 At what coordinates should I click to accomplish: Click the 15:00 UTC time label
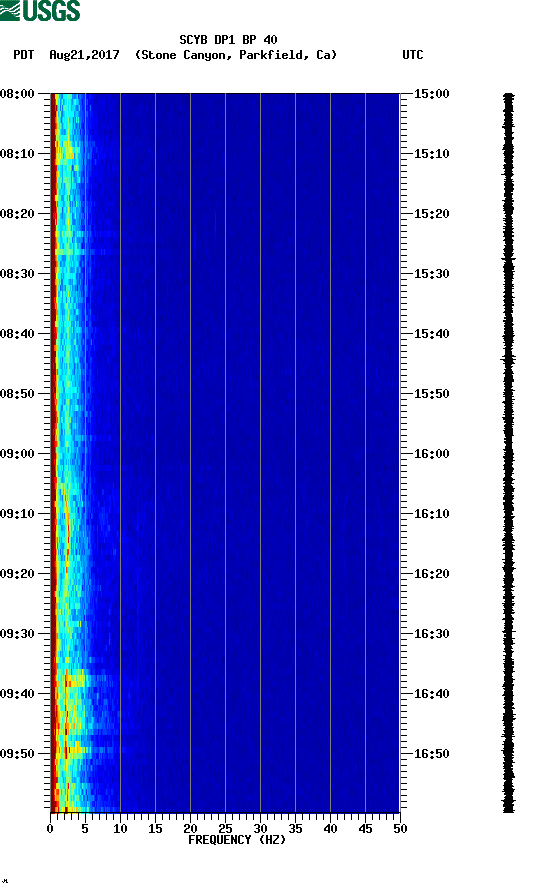pos(431,94)
